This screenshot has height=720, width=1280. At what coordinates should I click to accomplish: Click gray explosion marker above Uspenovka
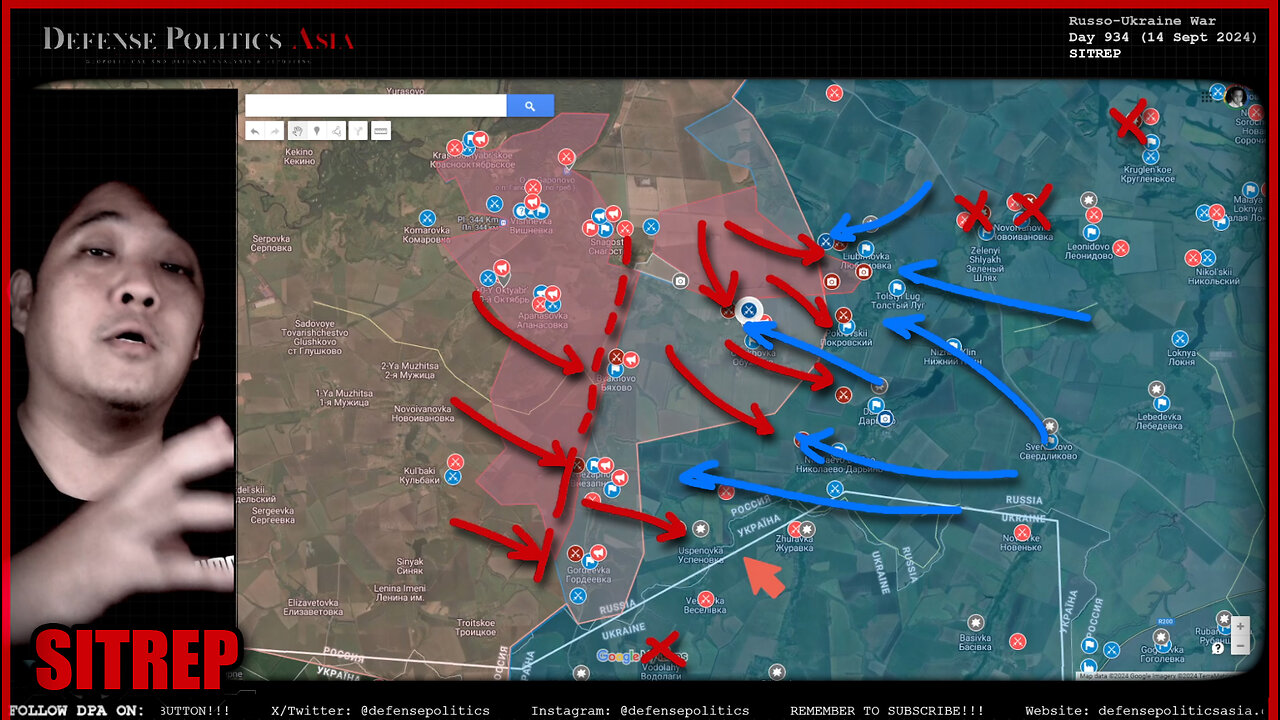coord(699,527)
